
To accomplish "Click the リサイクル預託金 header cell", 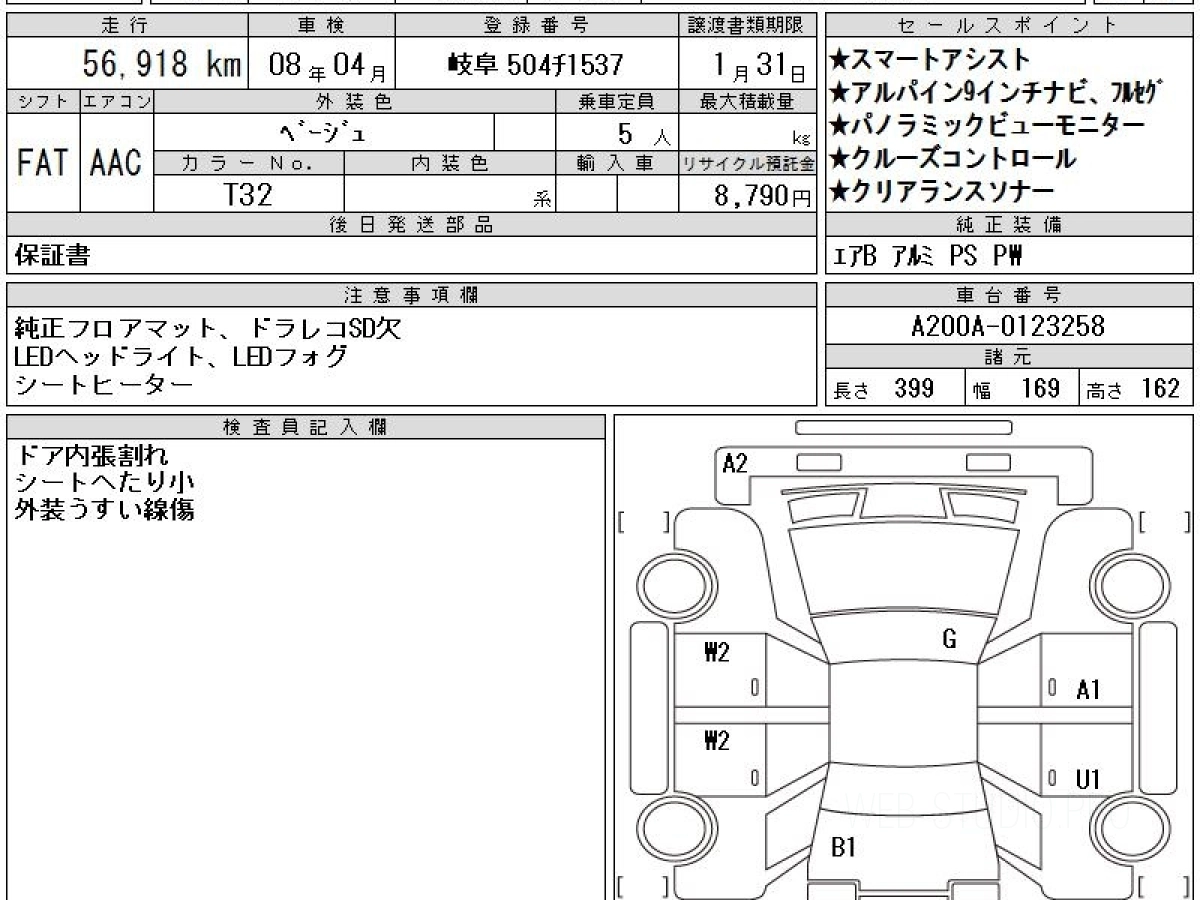I will [x=747, y=164].
